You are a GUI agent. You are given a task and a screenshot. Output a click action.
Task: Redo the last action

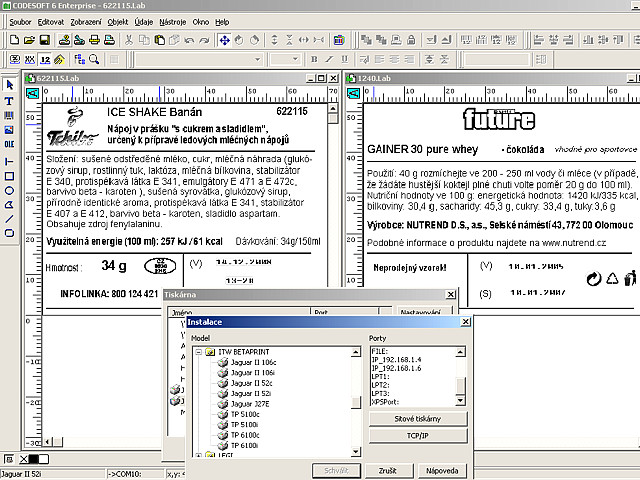coord(204,40)
